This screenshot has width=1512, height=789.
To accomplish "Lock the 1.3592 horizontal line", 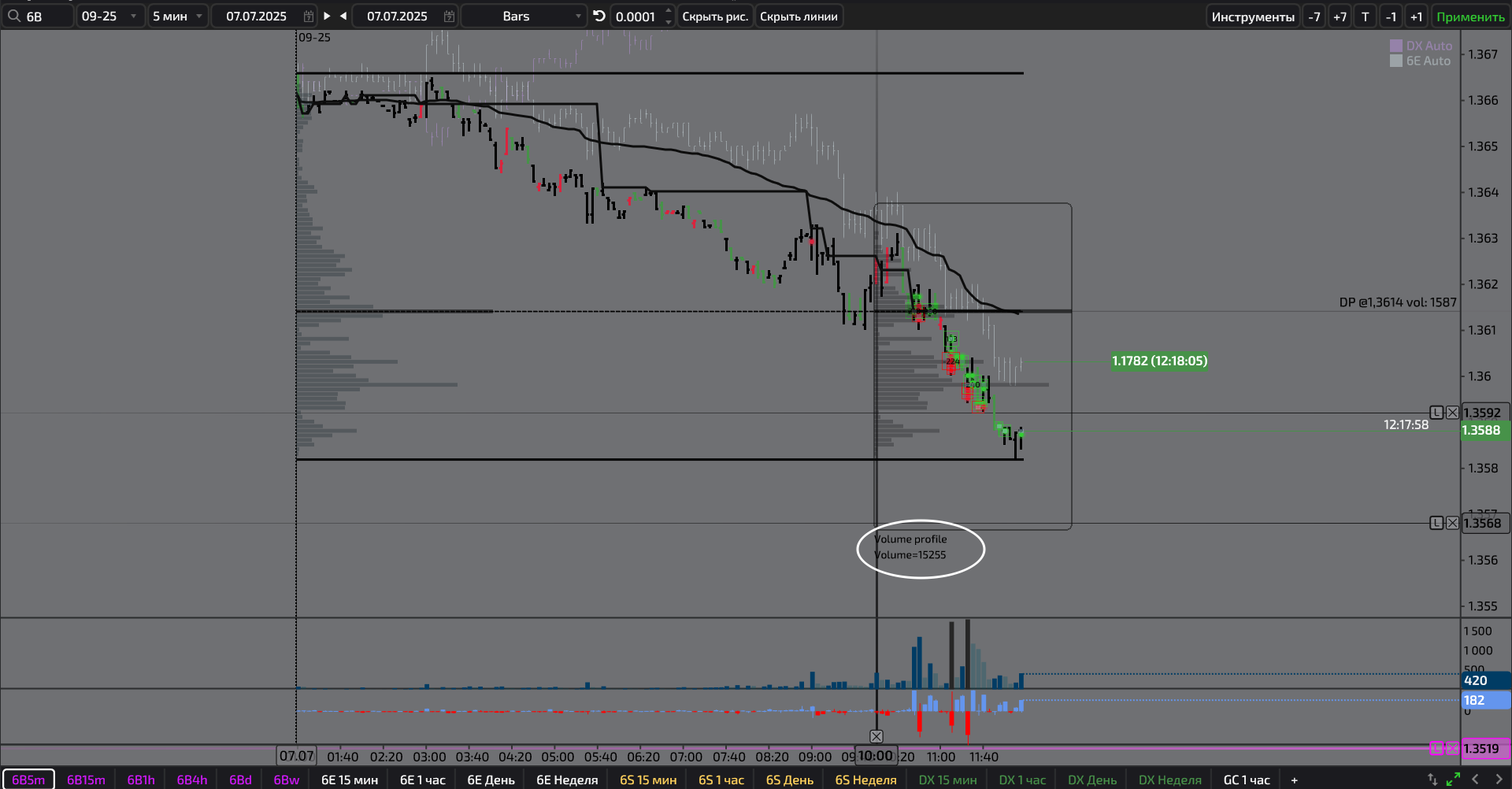I will point(1436,413).
